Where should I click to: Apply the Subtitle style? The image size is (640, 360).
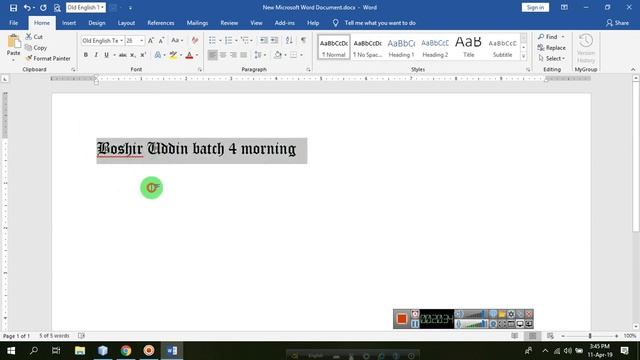[502, 47]
